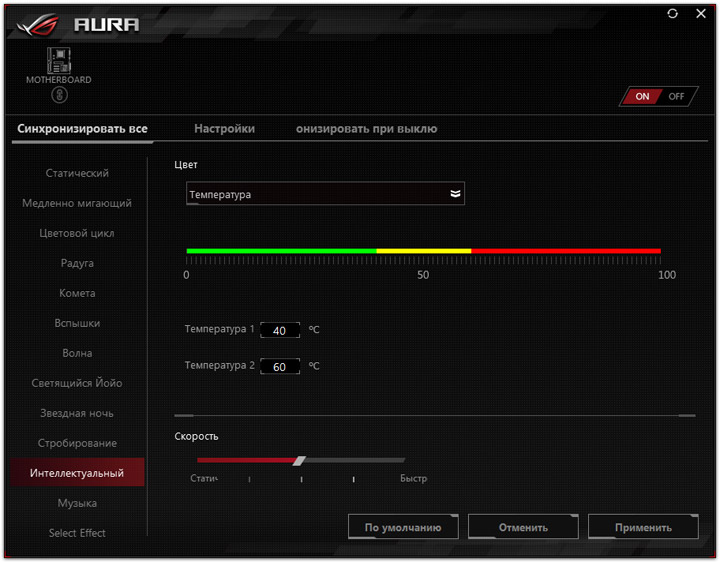This screenshot has height=562, width=720.
Task: Click the Применить button
Action: point(643,527)
